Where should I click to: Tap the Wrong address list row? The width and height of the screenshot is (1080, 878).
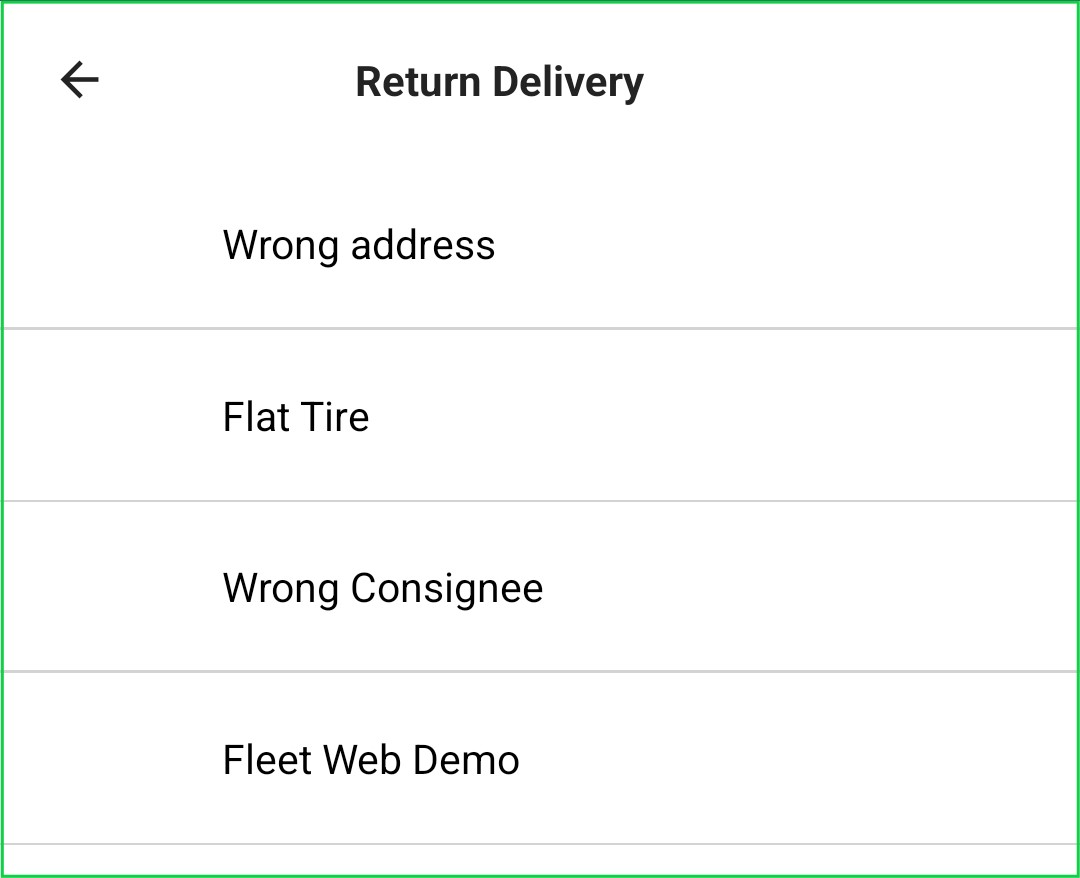[540, 245]
